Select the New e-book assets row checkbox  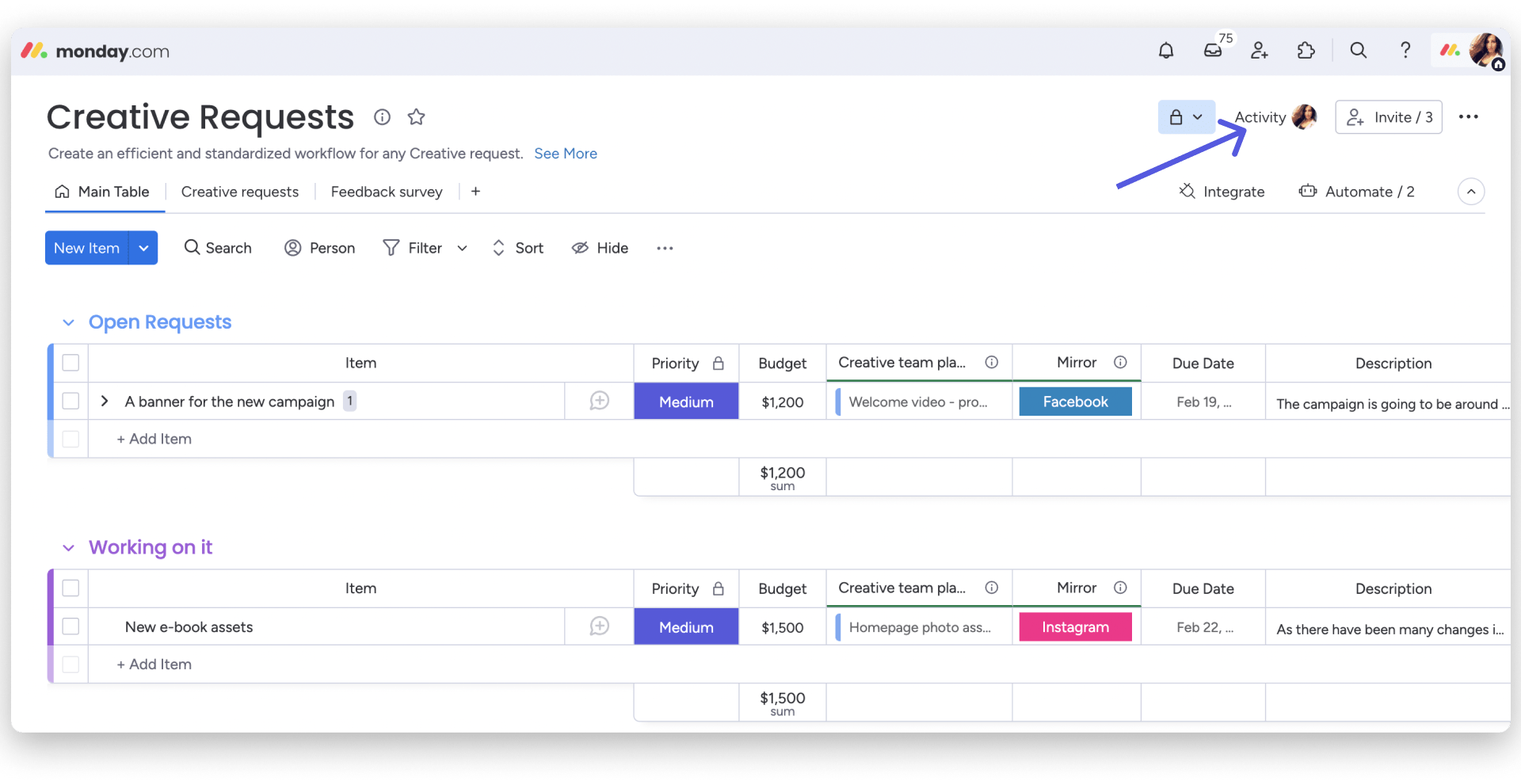[71, 626]
